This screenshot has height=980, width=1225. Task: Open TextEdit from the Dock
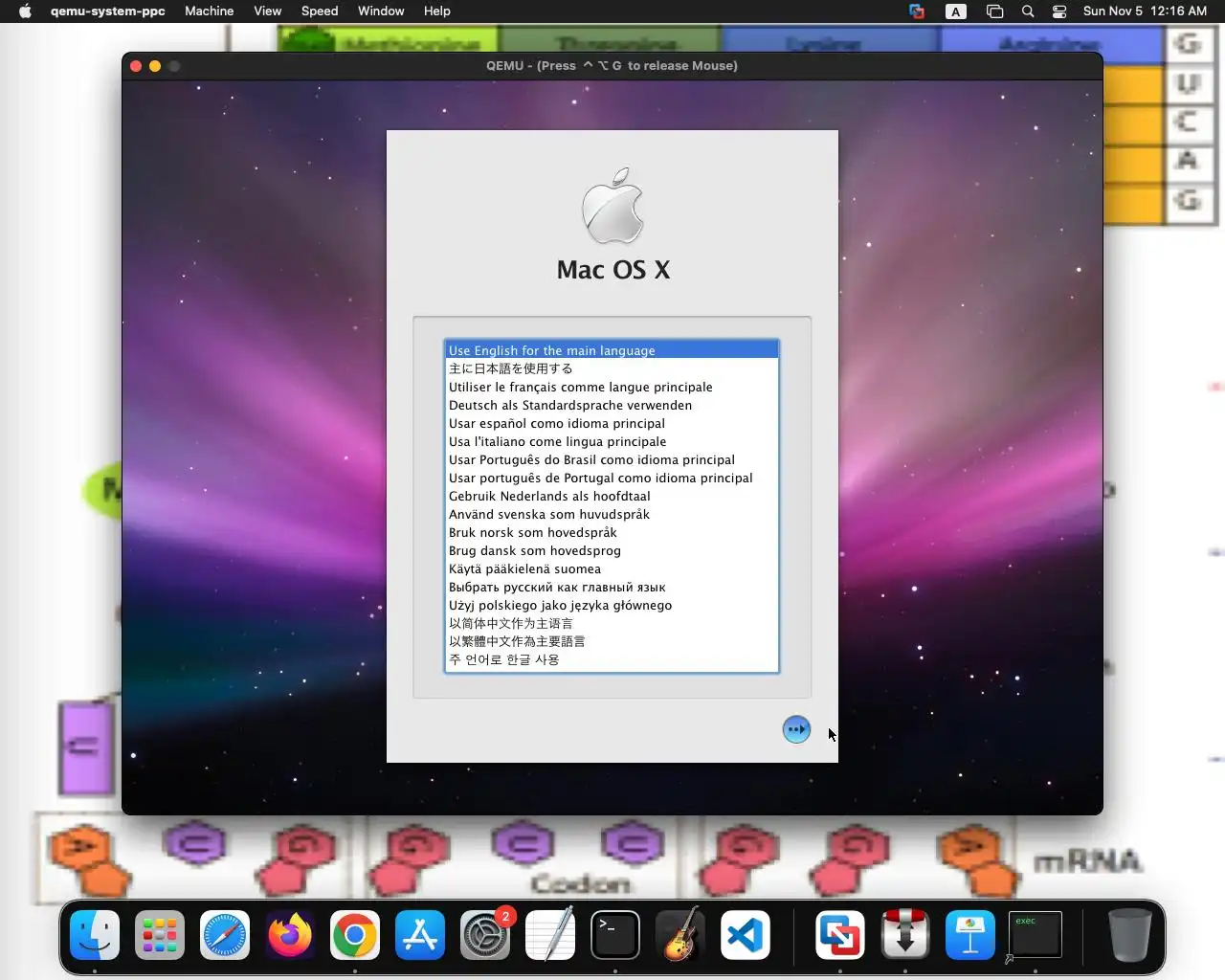[x=550, y=934]
